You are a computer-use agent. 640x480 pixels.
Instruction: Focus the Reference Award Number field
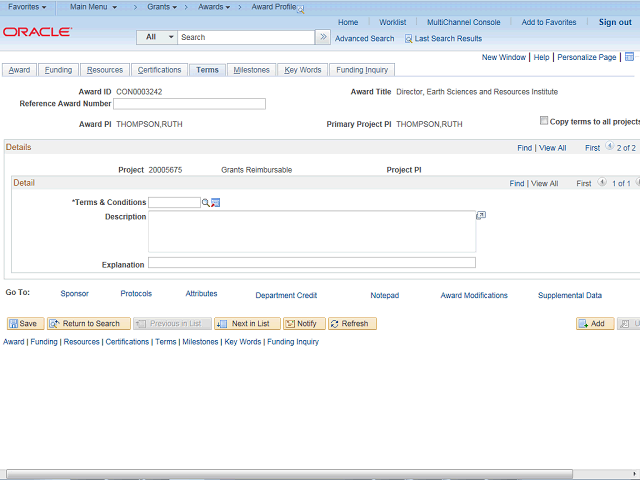click(189, 104)
